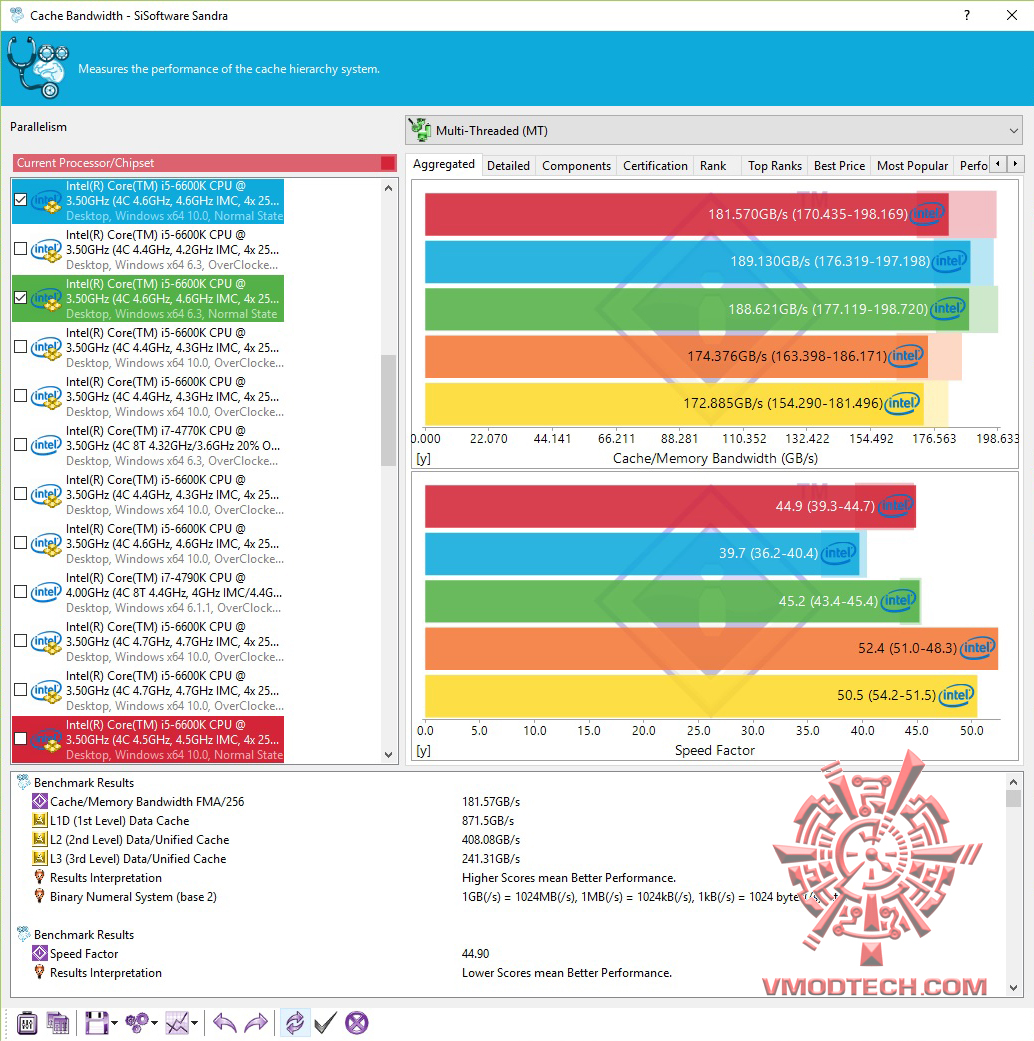Click the Multi-Threaded tree icon in combo box
The image size is (1034, 1041).
tap(420, 130)
